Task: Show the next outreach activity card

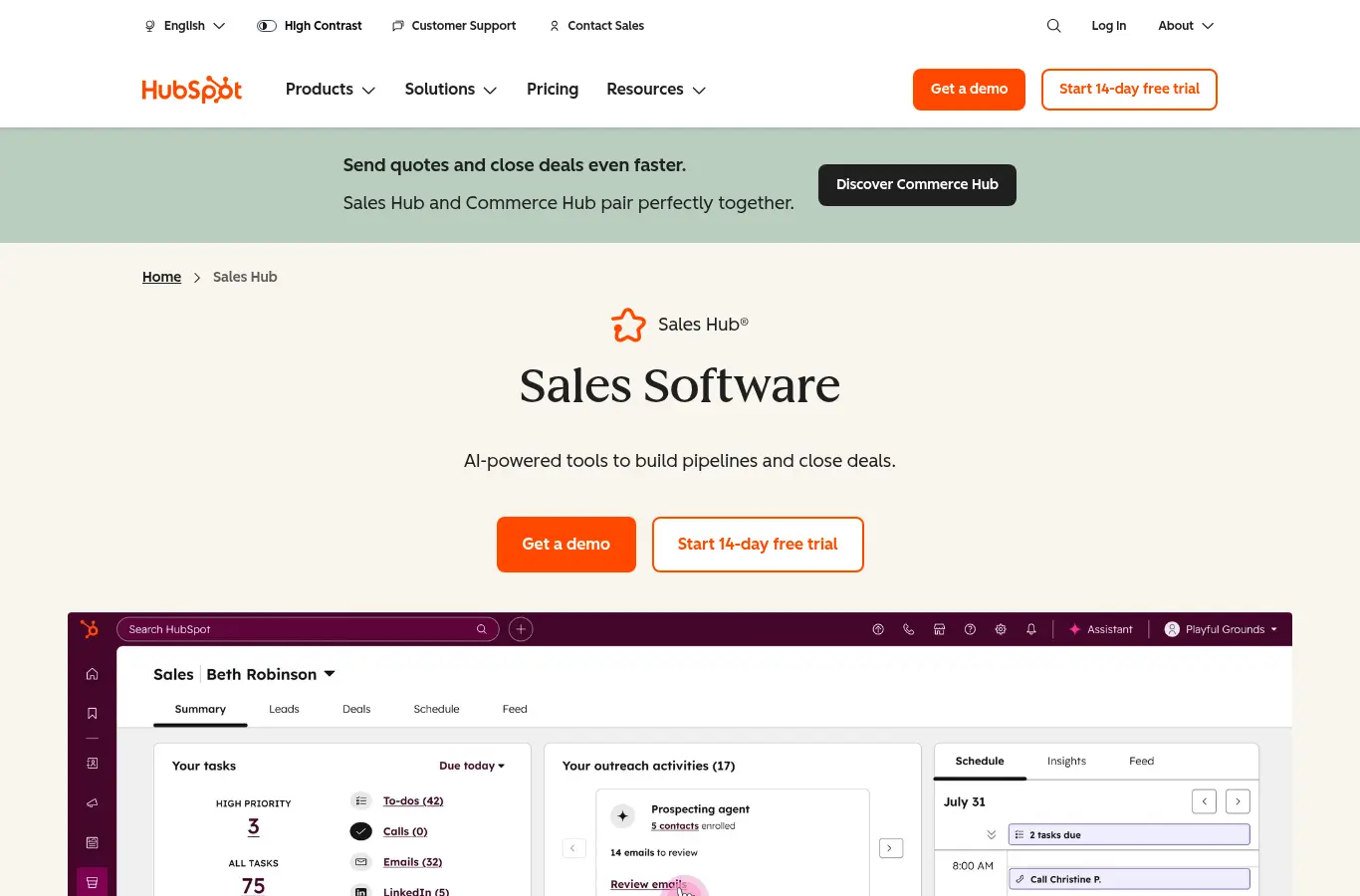Action: click(891, 848)
